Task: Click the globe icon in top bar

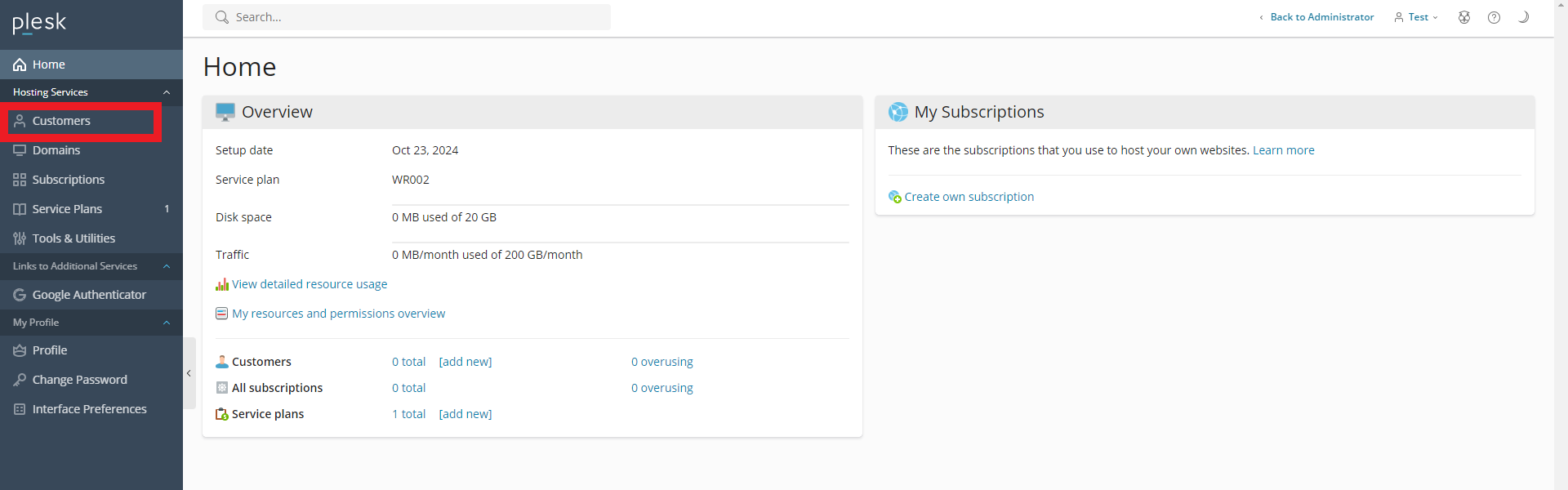Action: coord(1464,17)
